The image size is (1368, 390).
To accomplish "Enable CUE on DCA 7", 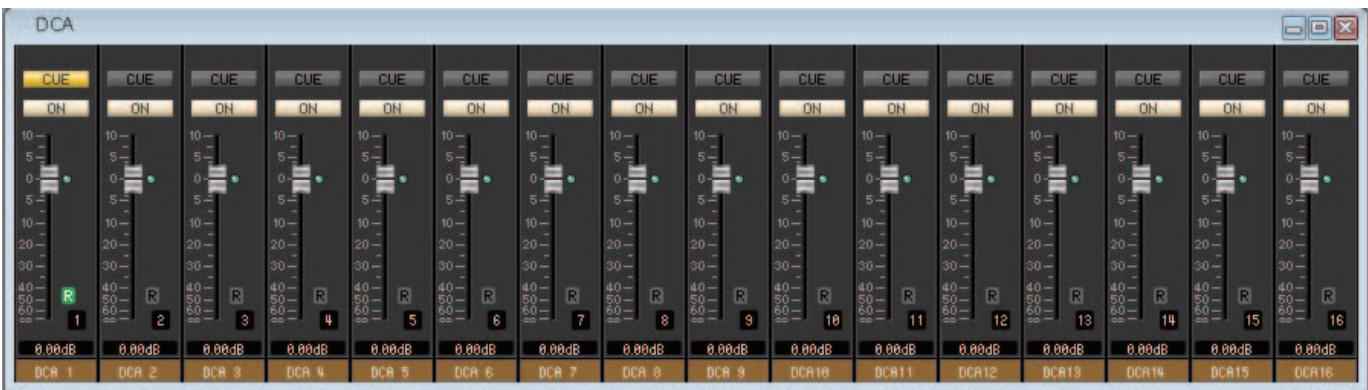I will (560, 79).
